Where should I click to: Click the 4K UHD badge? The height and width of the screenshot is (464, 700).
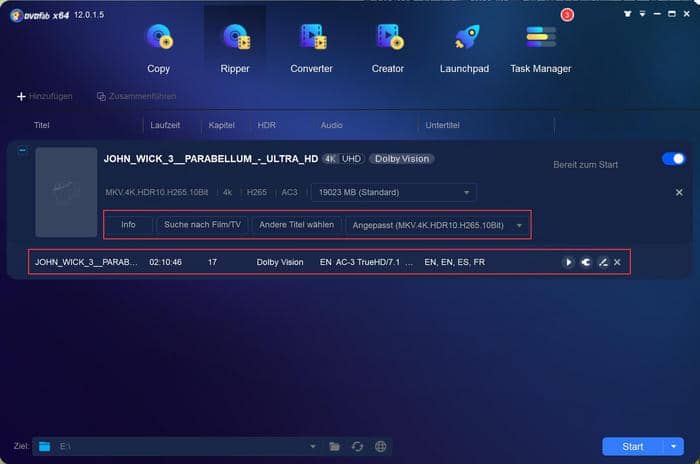coord(343,159)
